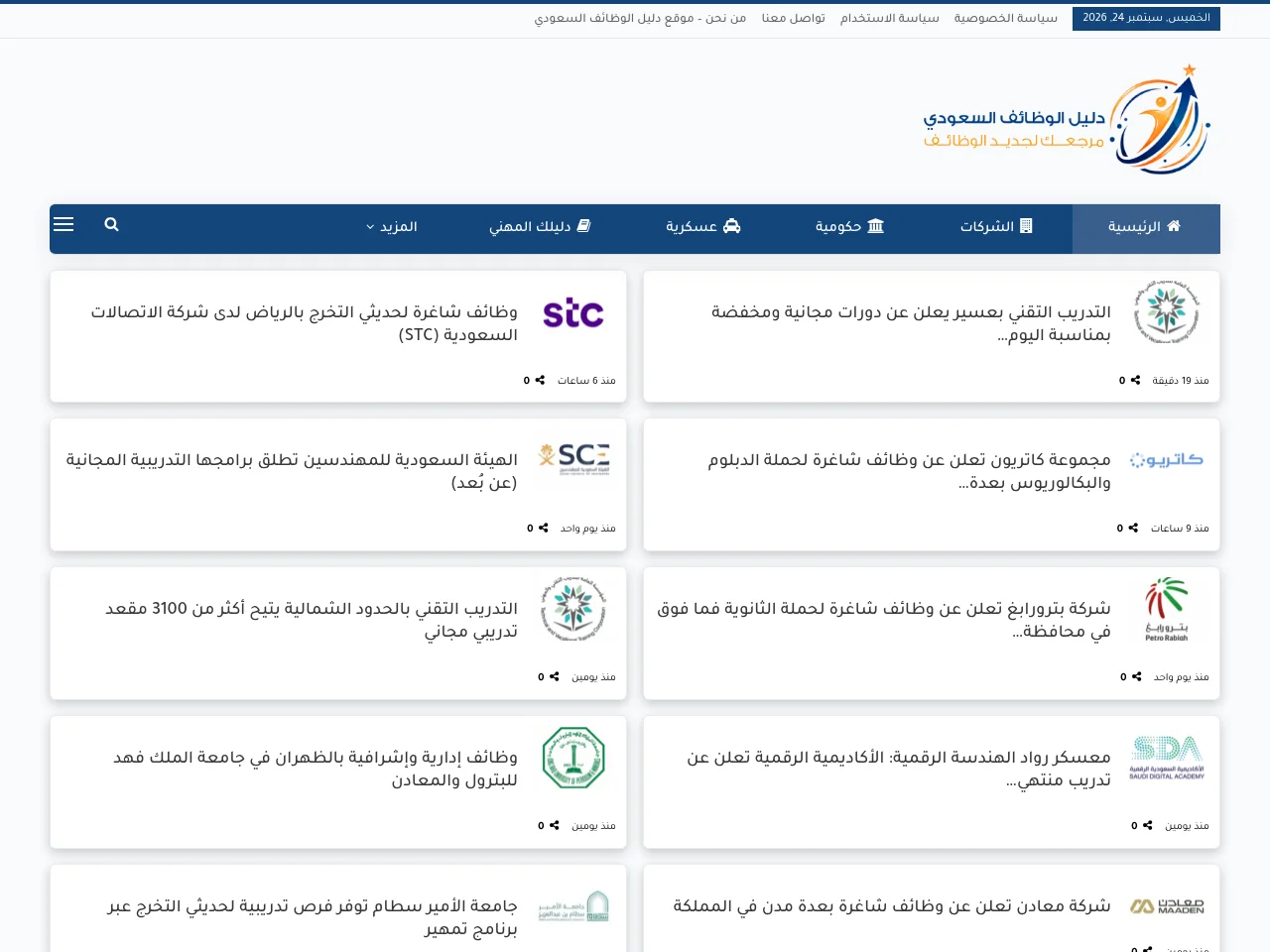
Task: Click share icon on كاتريون card
Action: pyautogui.click(x=1133, y=528)
